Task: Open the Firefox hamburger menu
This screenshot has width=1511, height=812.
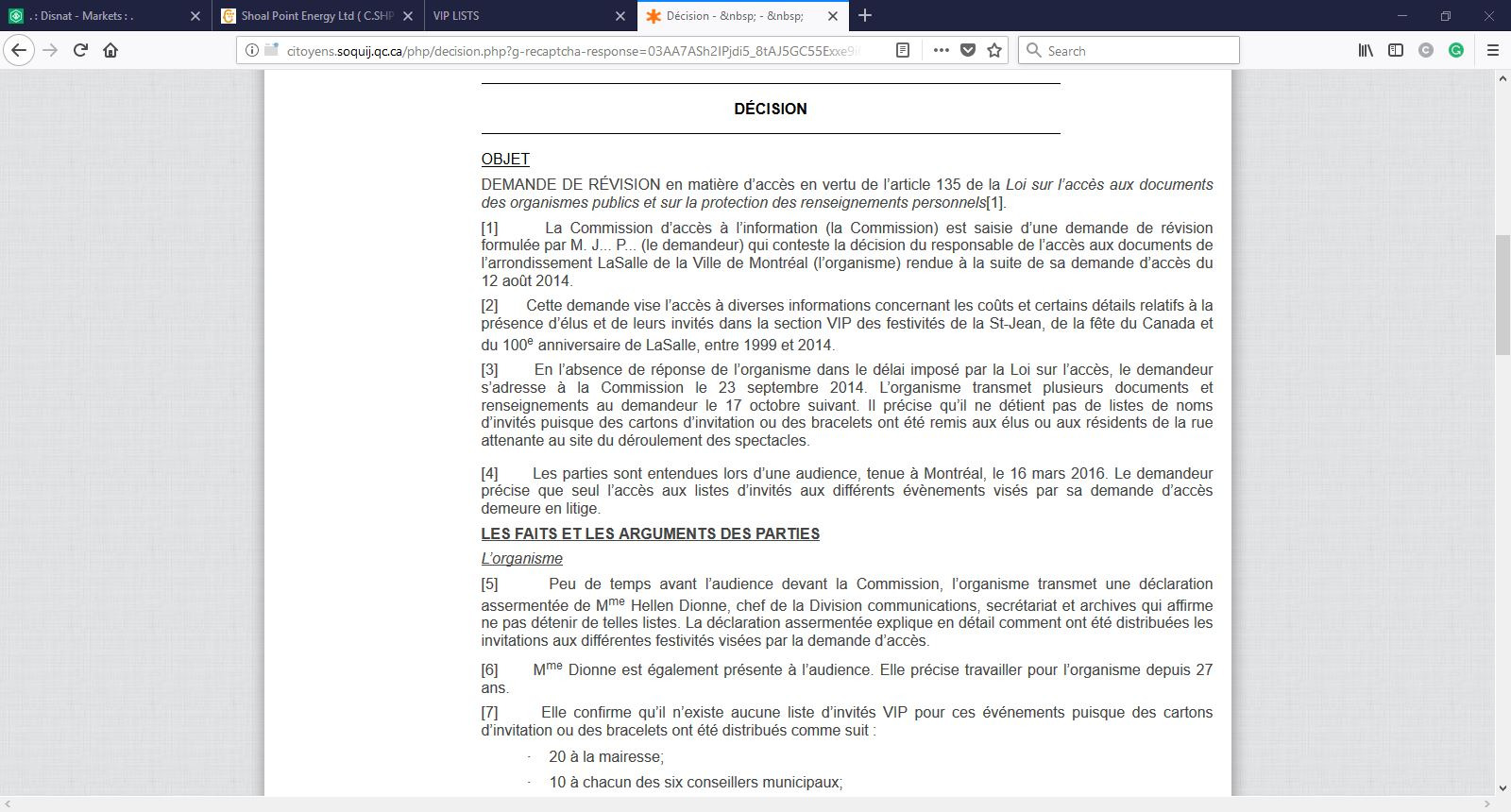Action: tap(1493, 50)
